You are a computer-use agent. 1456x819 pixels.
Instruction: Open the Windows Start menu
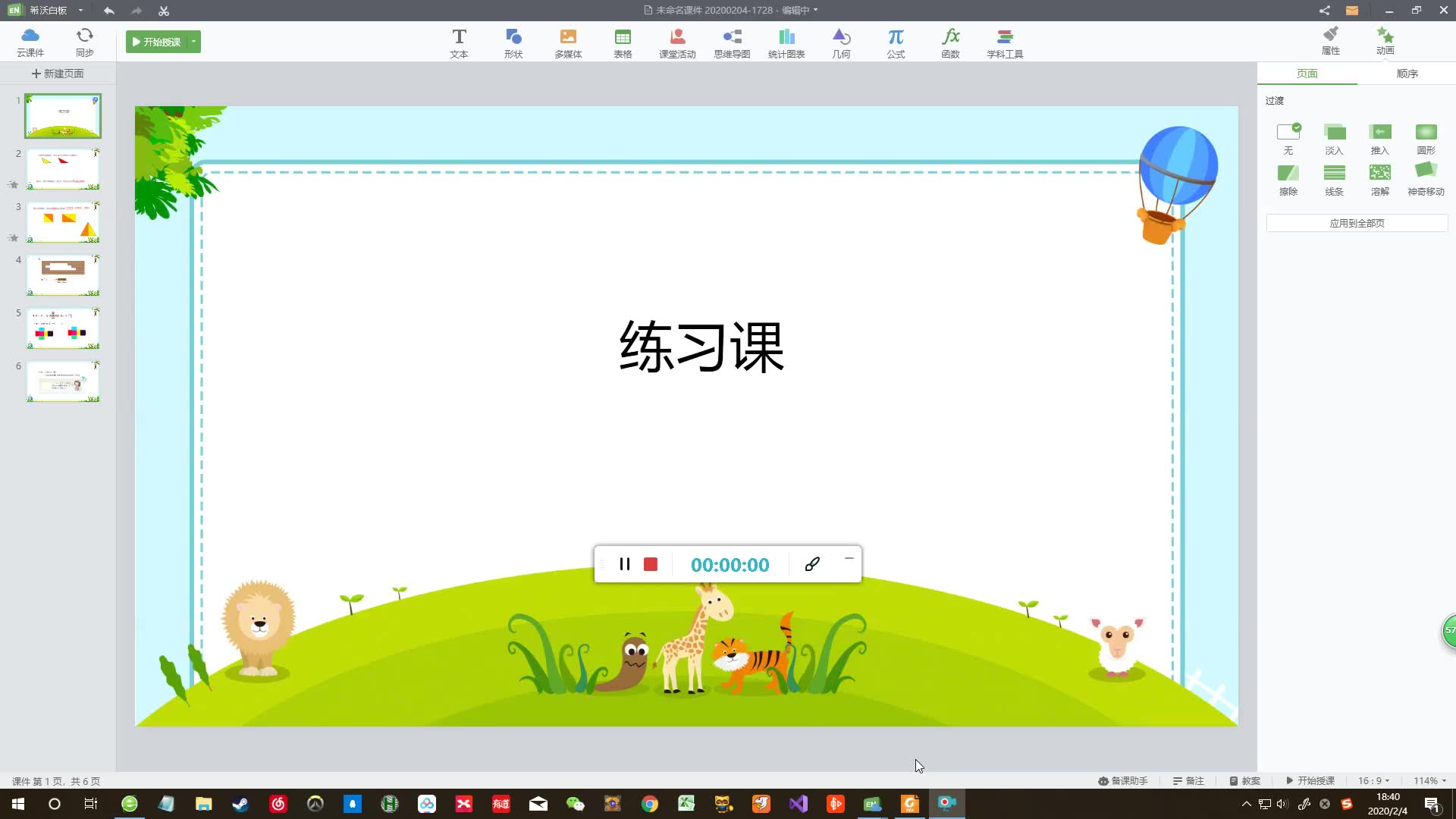(18, 804)
